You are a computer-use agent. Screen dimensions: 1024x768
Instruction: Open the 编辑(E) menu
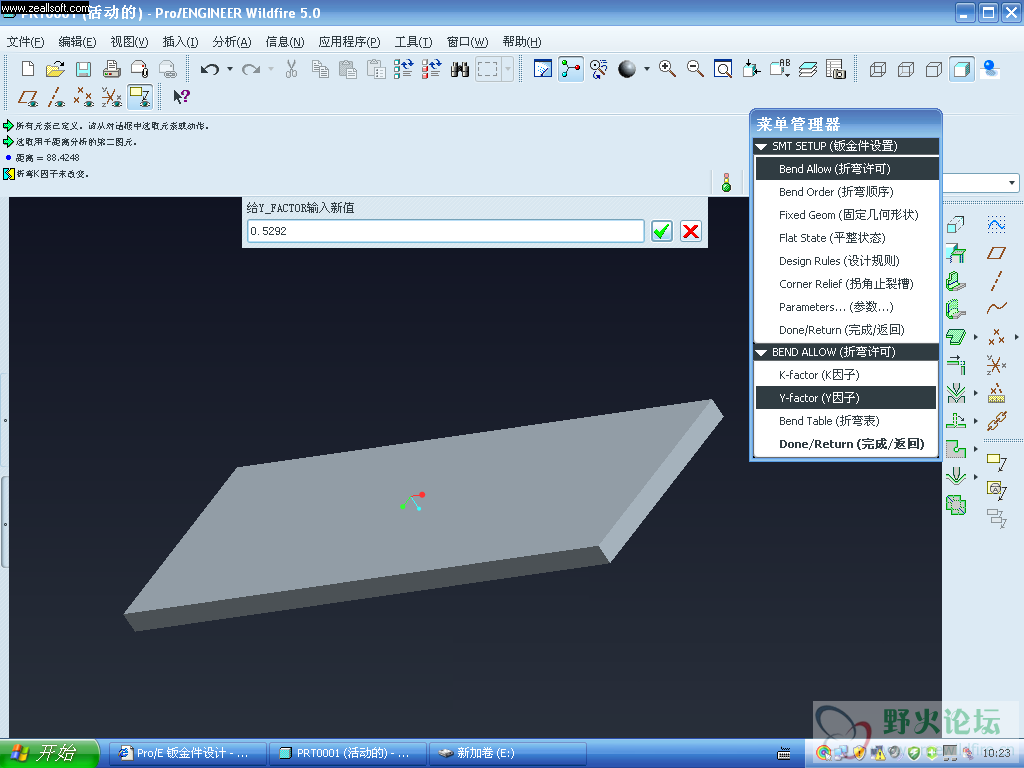pyautogui.click(x=77, y=42)
